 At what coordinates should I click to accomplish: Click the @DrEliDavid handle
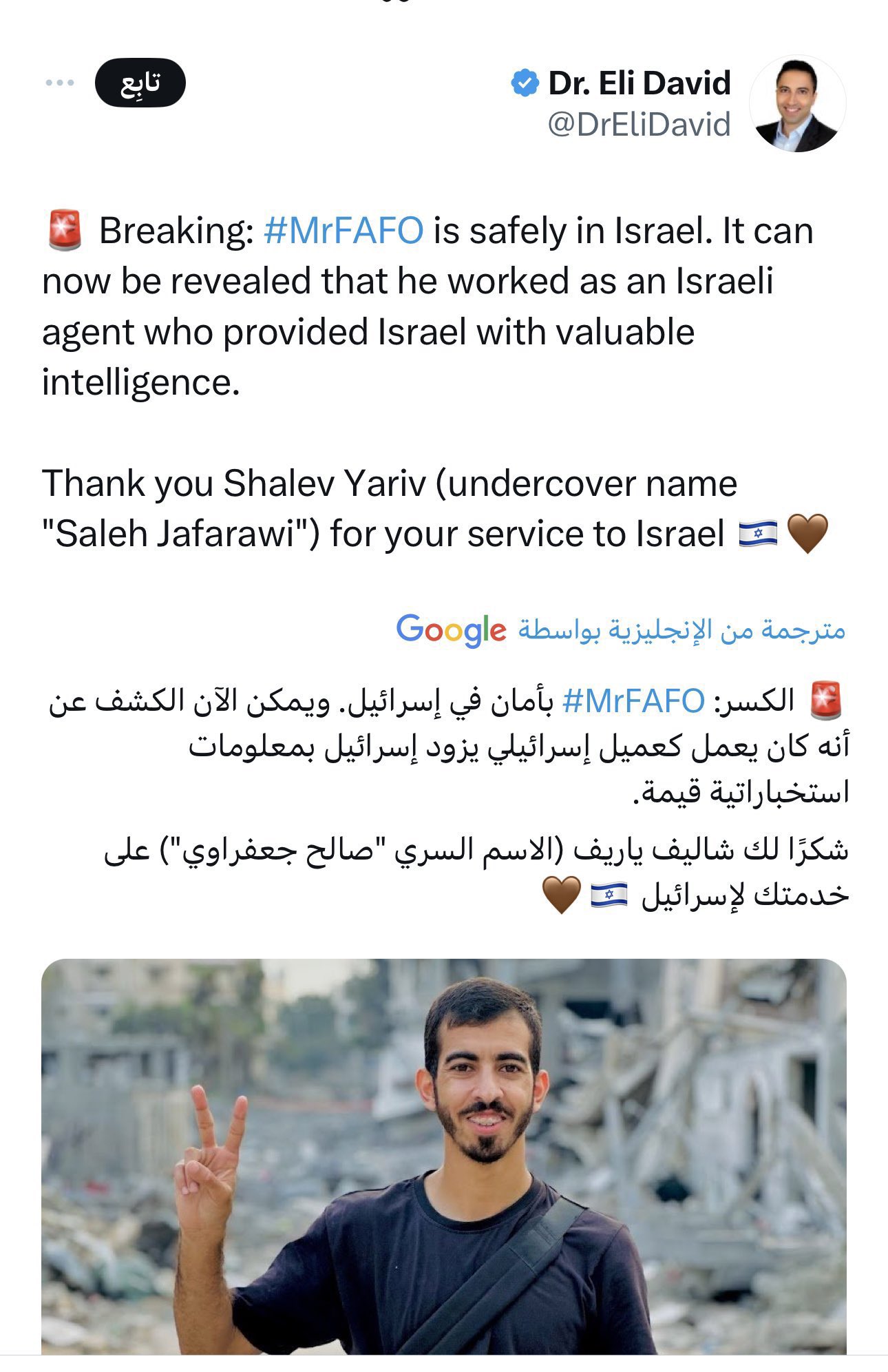pos(638,125)
